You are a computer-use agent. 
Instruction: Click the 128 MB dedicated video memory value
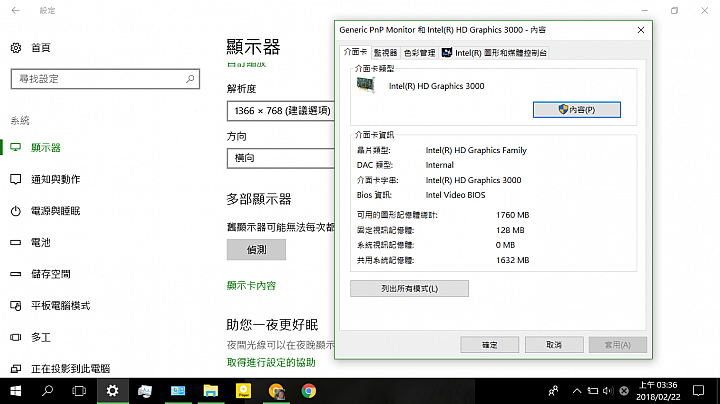click(x=510, y=230)
